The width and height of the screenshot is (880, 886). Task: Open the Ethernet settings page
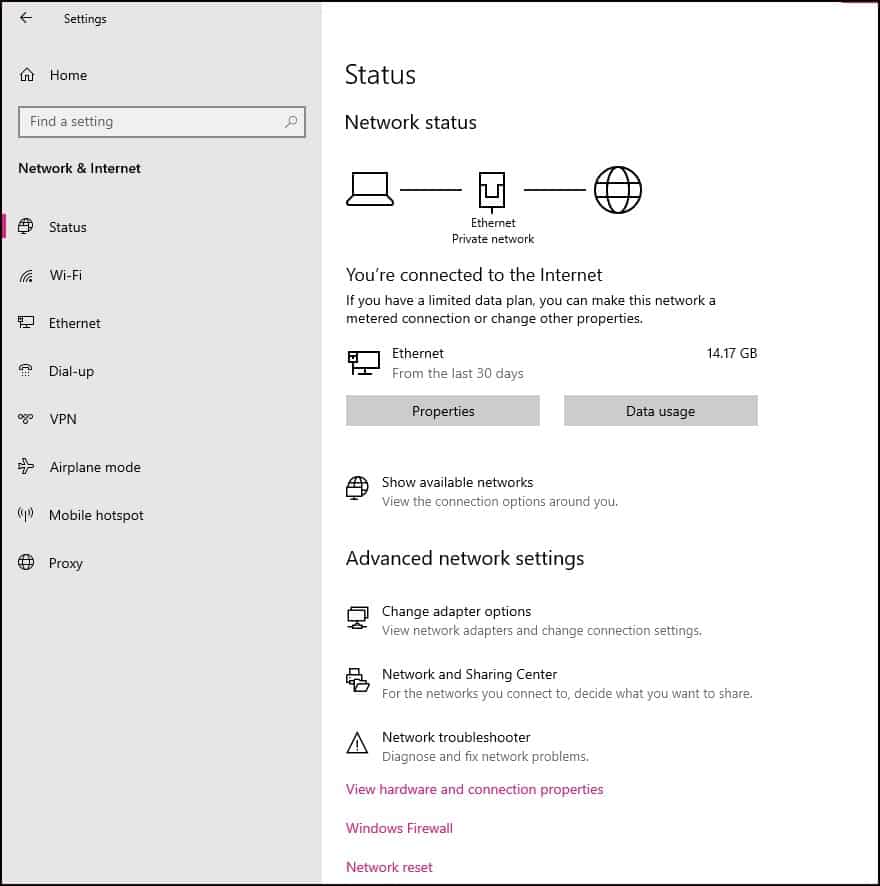pos(74,323)
